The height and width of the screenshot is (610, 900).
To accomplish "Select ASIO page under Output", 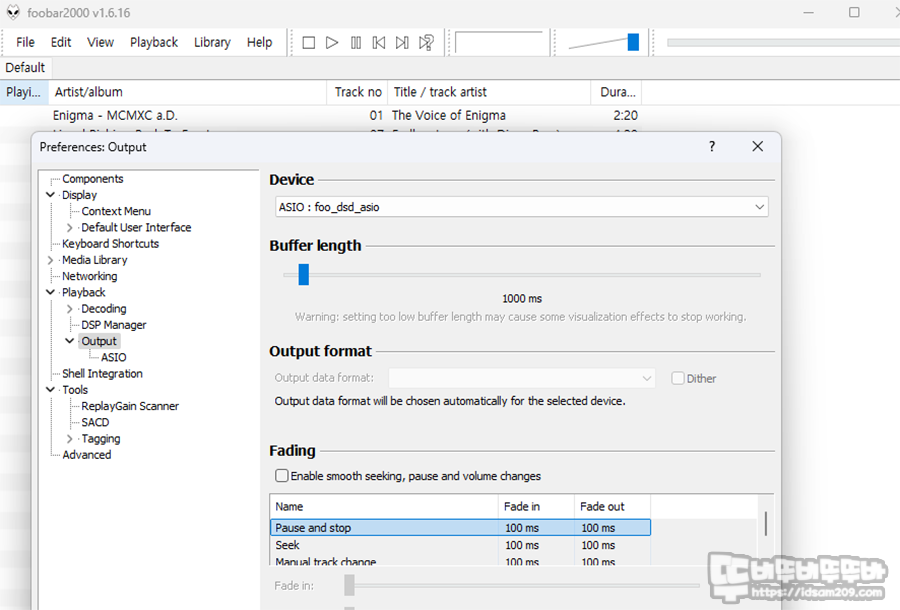I will click(114, 358).
